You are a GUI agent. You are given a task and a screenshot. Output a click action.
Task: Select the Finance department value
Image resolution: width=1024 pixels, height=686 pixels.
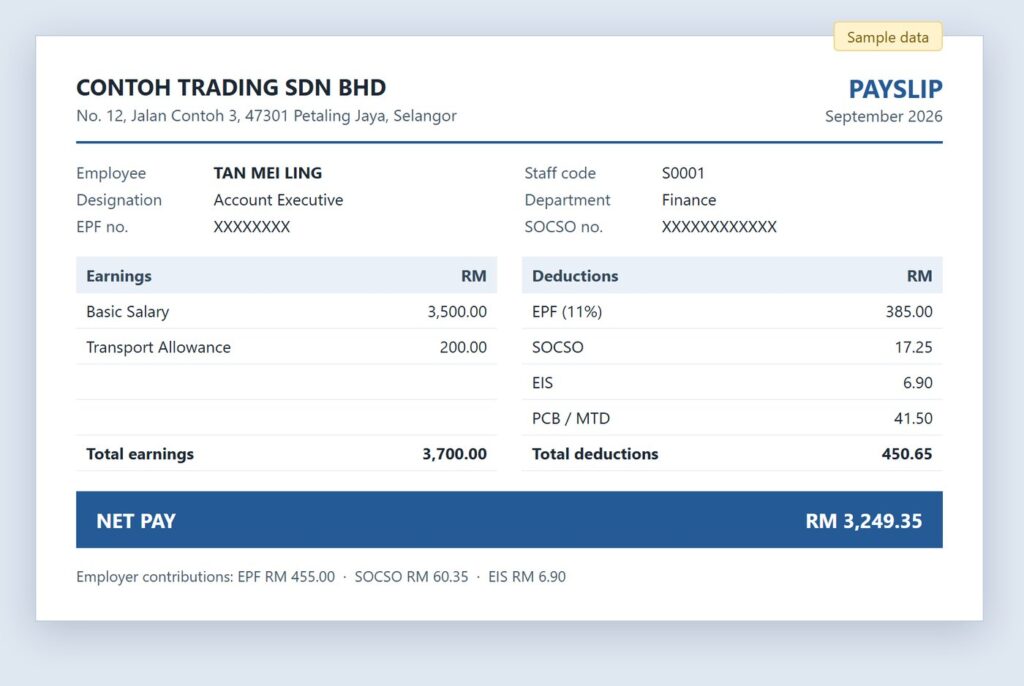pyautogui.click(x=689, y=200)
